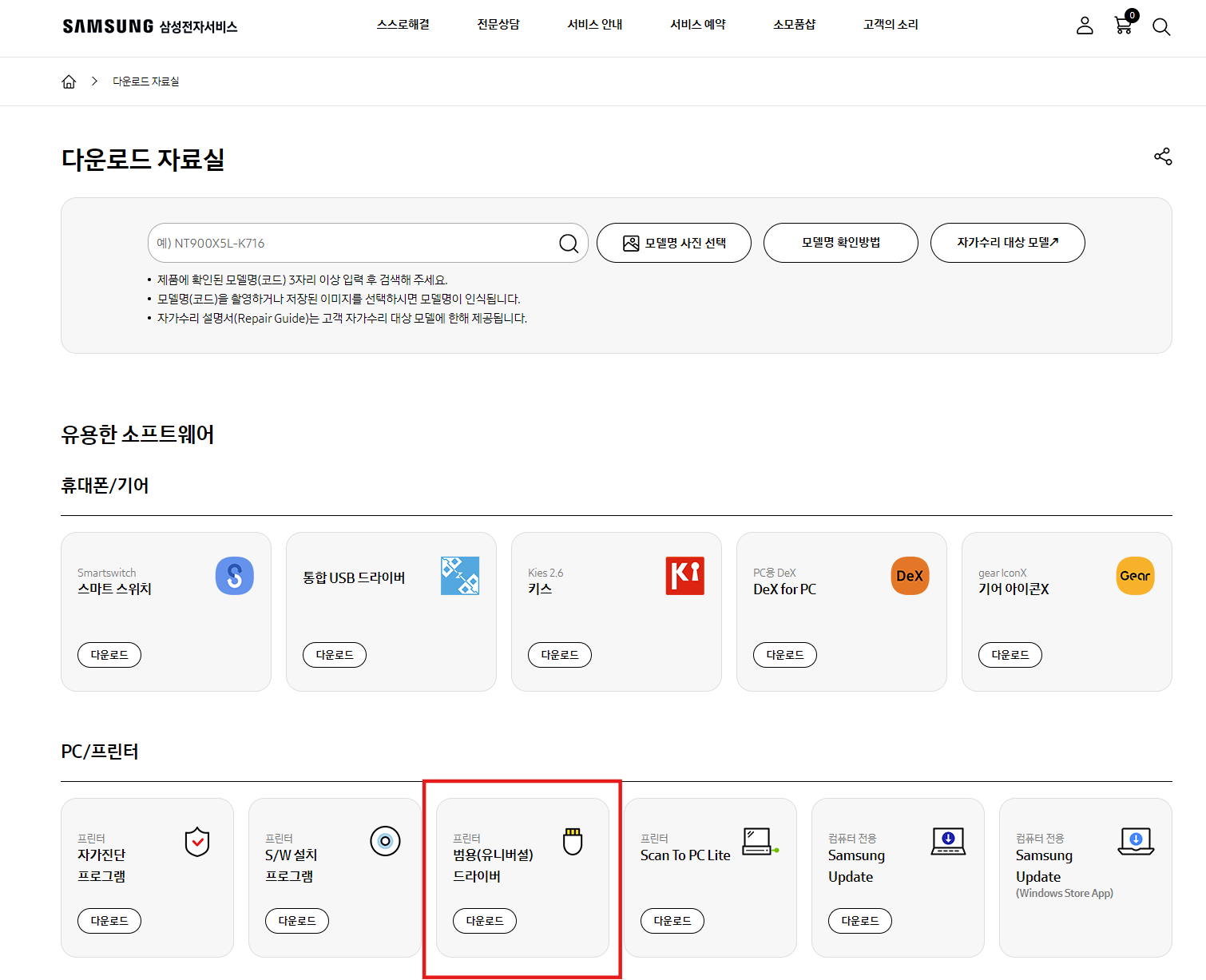The height and width of the screenshot is (980, 1206).
Task: Click inside the model search input field
Action: pos(343,243)
